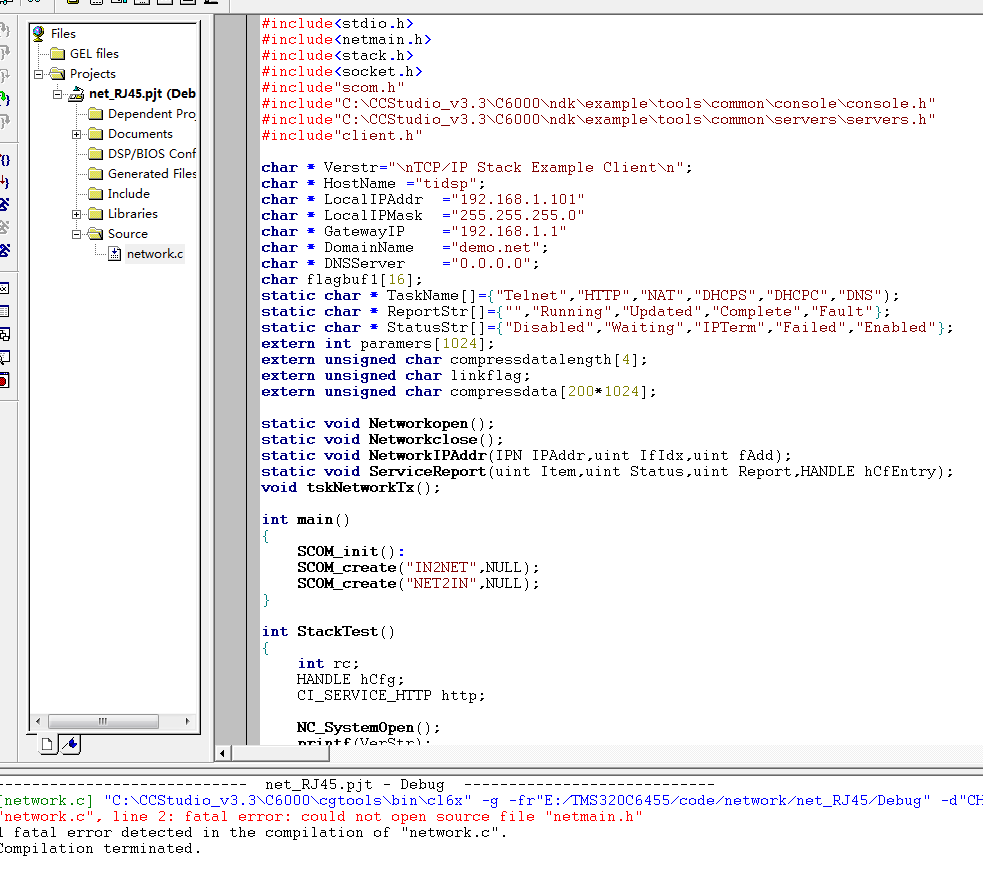Click the LocalIPAddr "192.168.1.101" string
This screenshot has height=870, width=983.
tap(518, 199)
